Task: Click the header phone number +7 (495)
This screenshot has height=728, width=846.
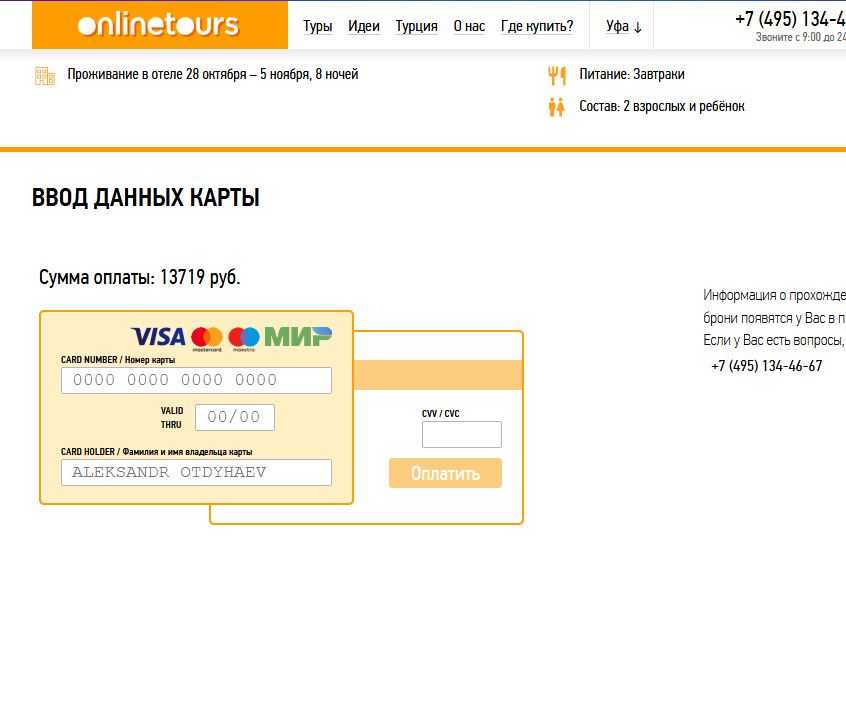Action: (789, 19)
